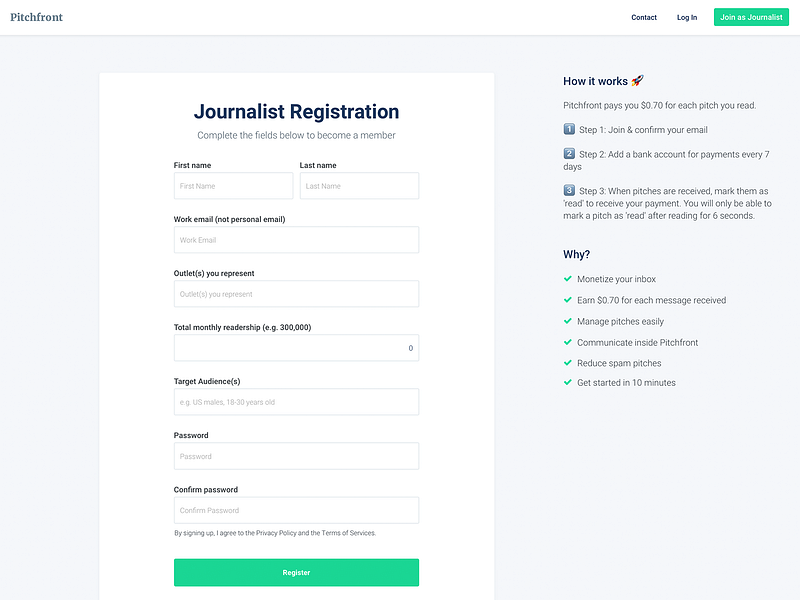Focus the Last Name field
The height and width of the screenshot is (600, 800).
tap(359, 186)
